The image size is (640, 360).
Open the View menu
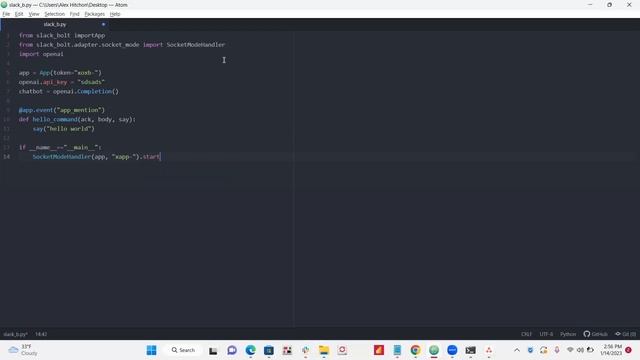tap(34, 14)
